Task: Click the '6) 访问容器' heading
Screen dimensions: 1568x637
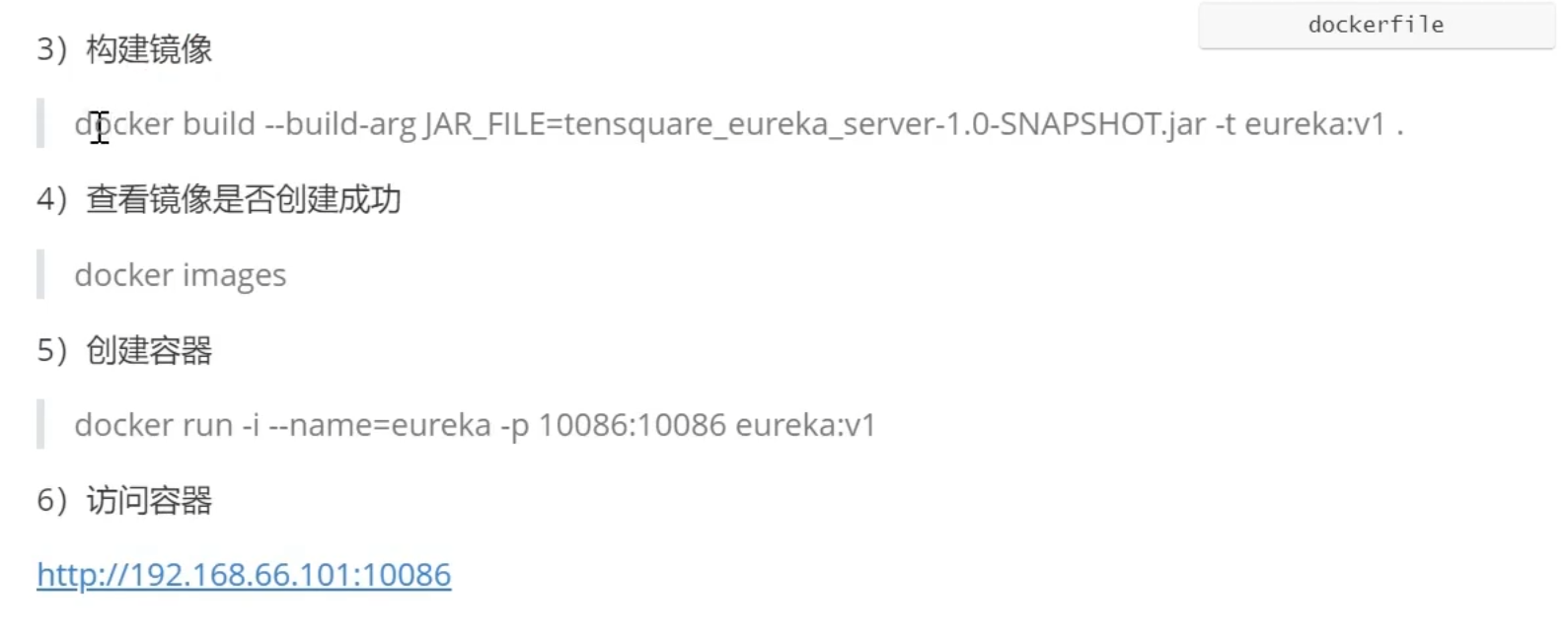Action: pyautogui.click(x=124, y=501)
